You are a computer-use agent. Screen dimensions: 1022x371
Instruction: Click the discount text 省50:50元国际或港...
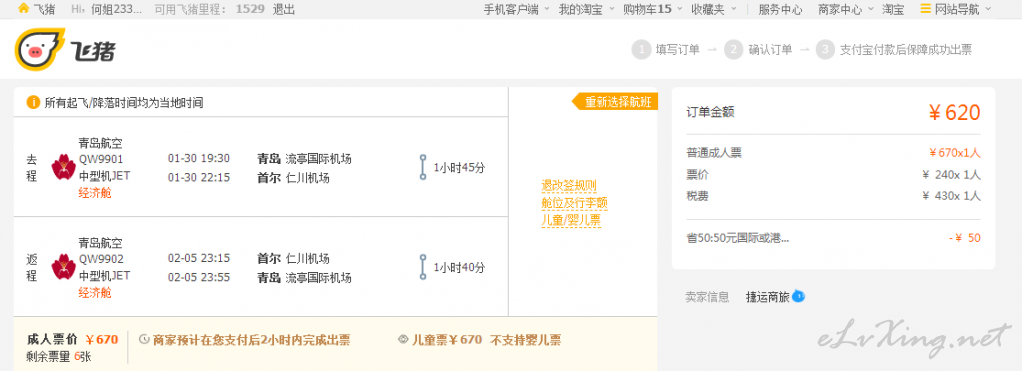[737, 238]
